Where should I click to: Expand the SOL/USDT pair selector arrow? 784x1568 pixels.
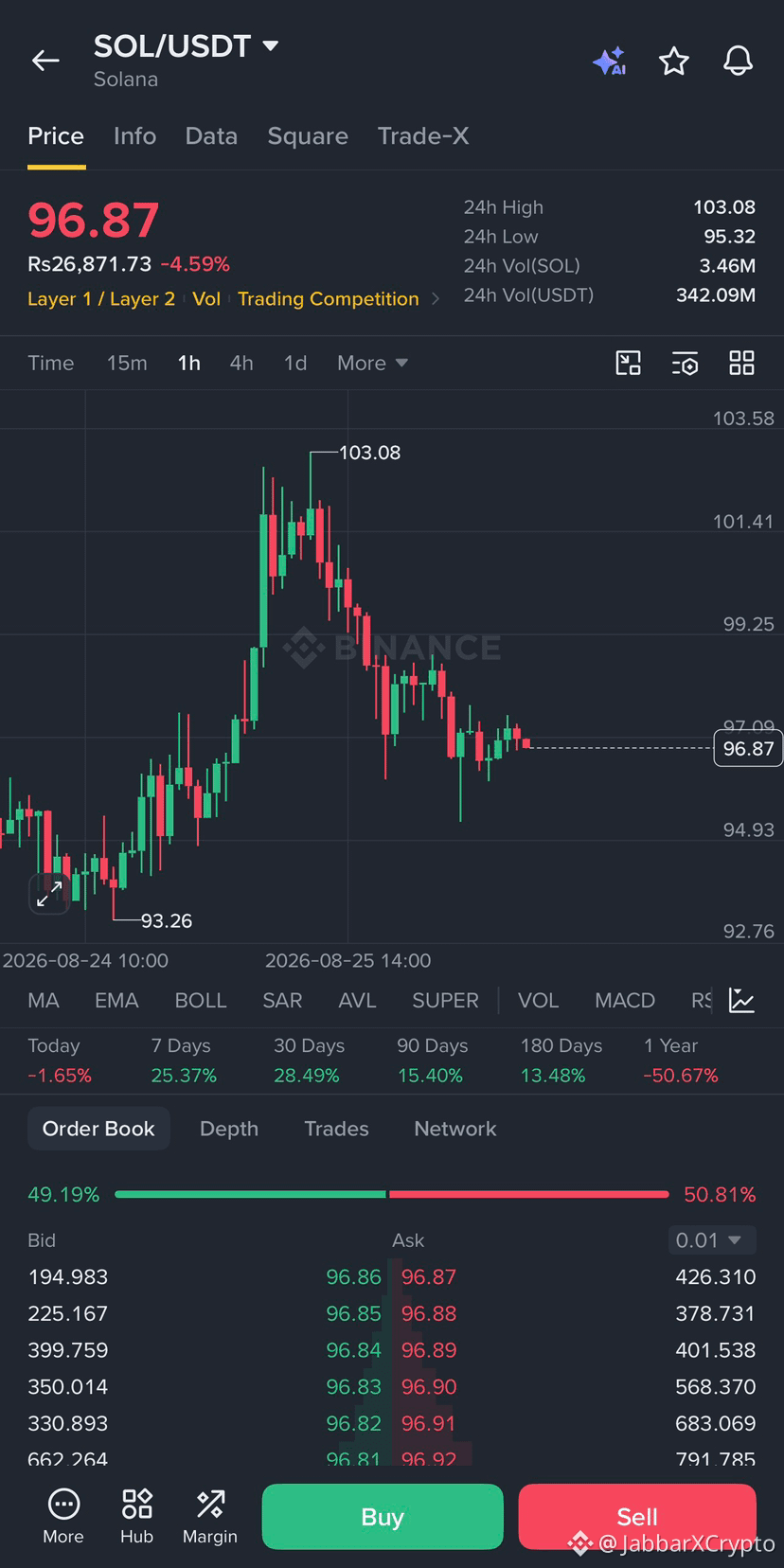pos(270,45)
